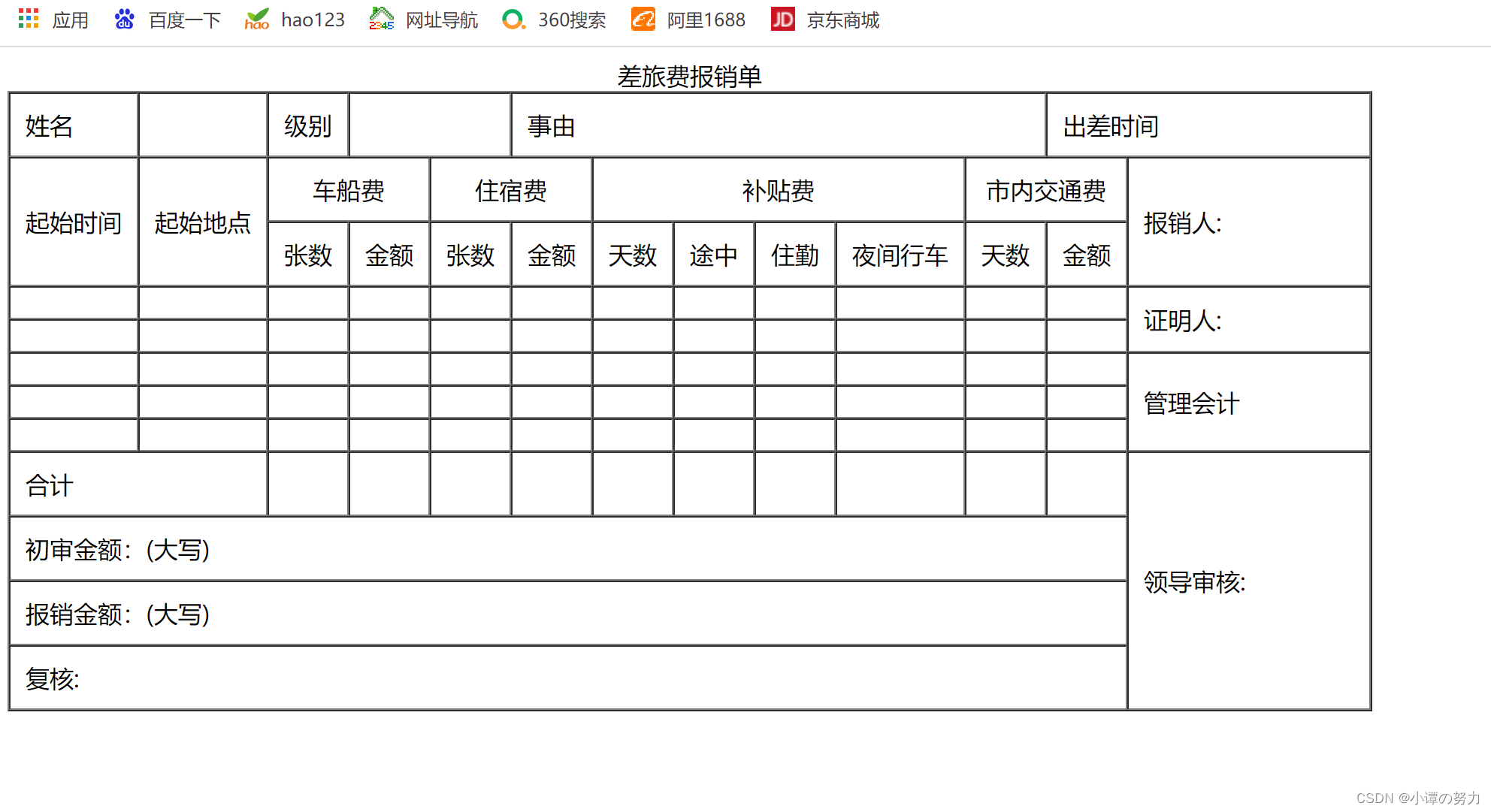Click the 起始地点 header cell
1491x812 pixels.
pos(203,222)
